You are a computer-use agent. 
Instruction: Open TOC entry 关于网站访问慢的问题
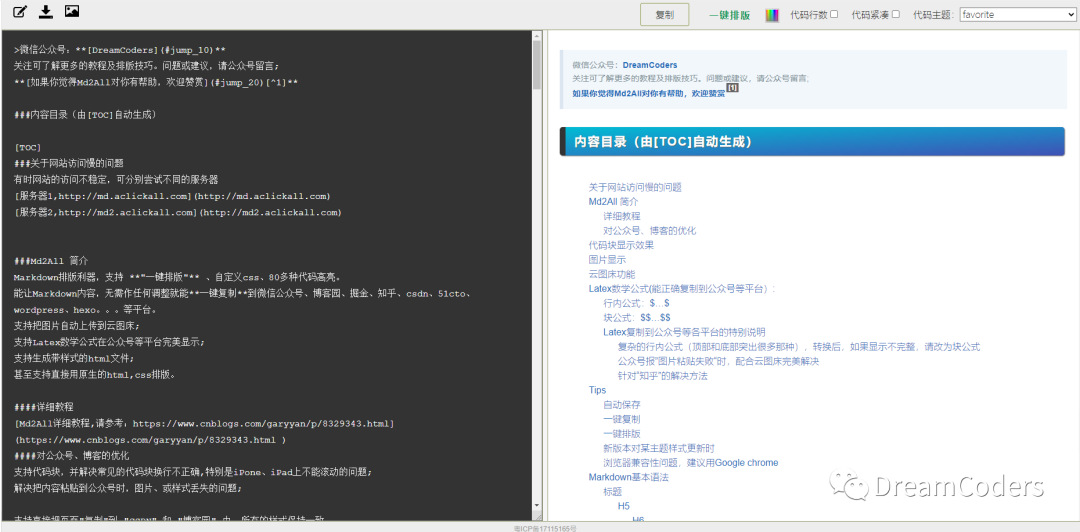tap(635, 187)
